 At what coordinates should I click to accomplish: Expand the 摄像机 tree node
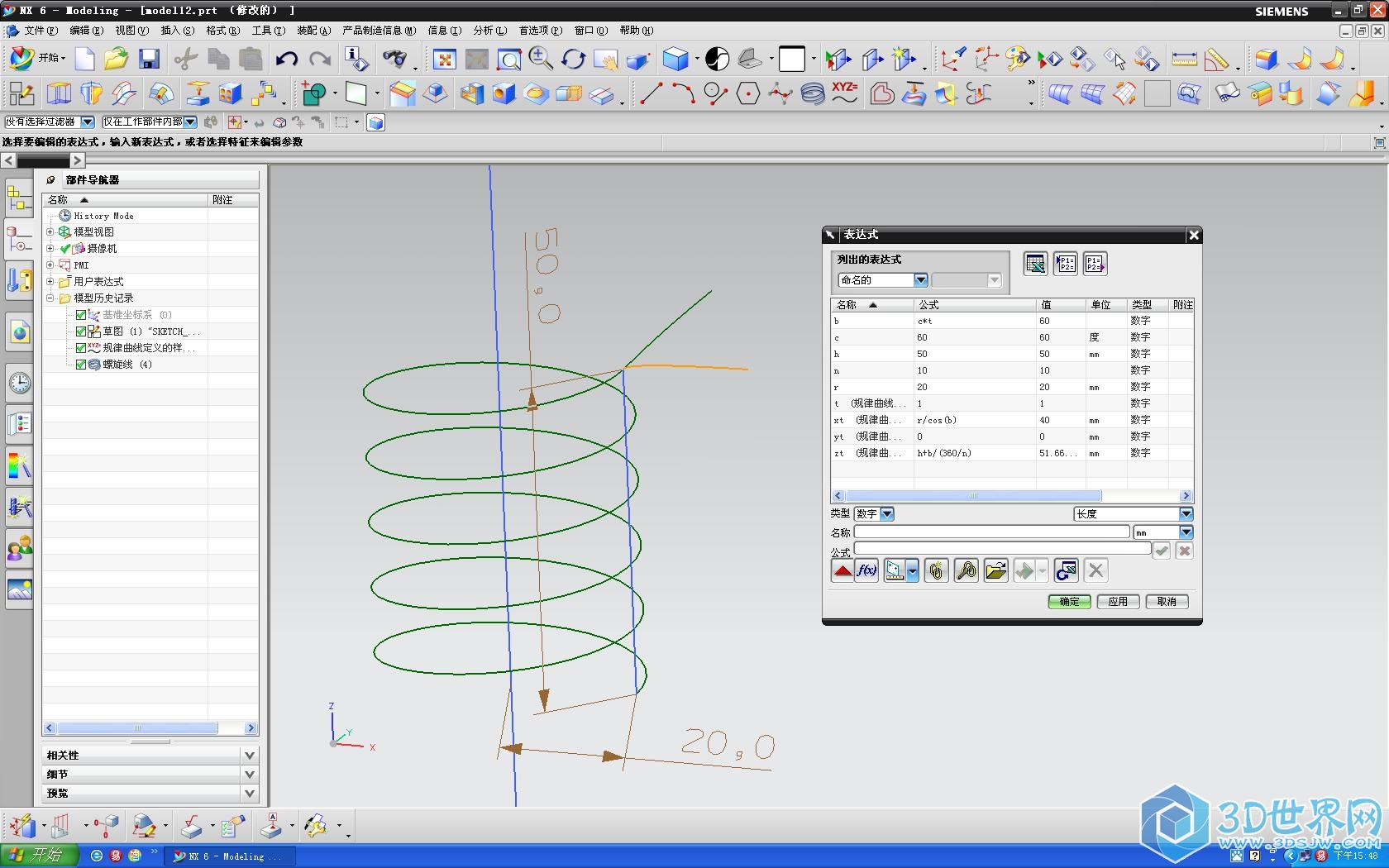coord(50,249)
